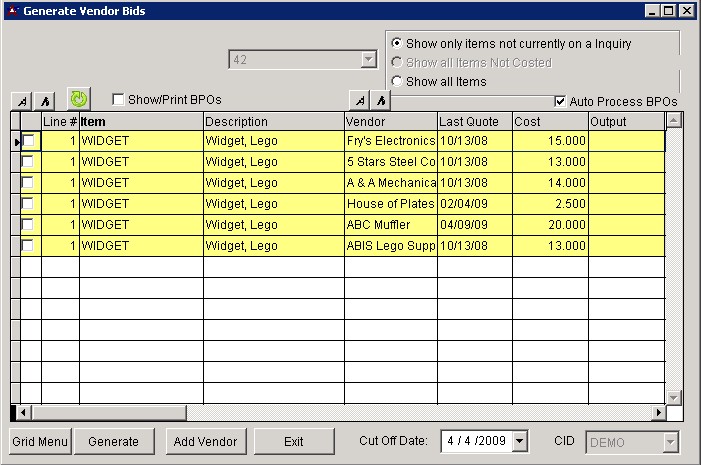Tick checkbox for Fry's Electronics row
The image size is (701, 465).
(x=28, y=141)
